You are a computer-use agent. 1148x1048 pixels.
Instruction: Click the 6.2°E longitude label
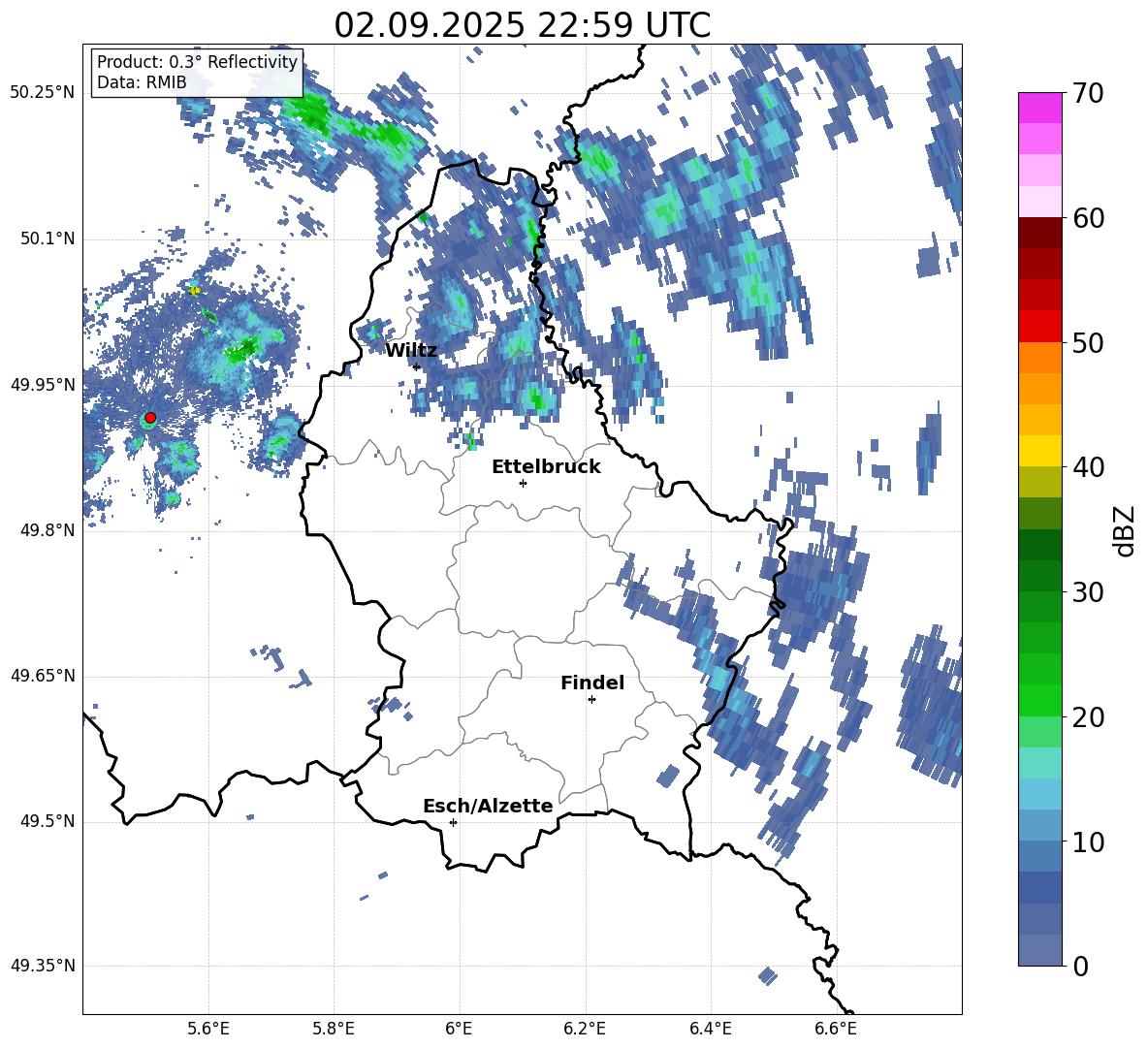585,1029
